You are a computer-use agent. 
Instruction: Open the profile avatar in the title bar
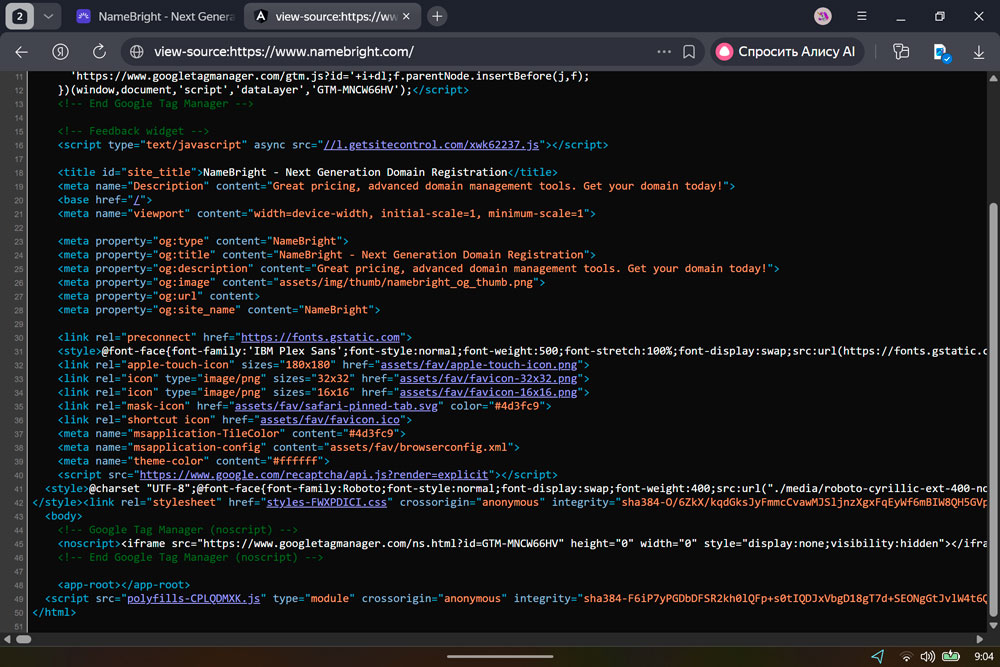click(x=823, y=17)
